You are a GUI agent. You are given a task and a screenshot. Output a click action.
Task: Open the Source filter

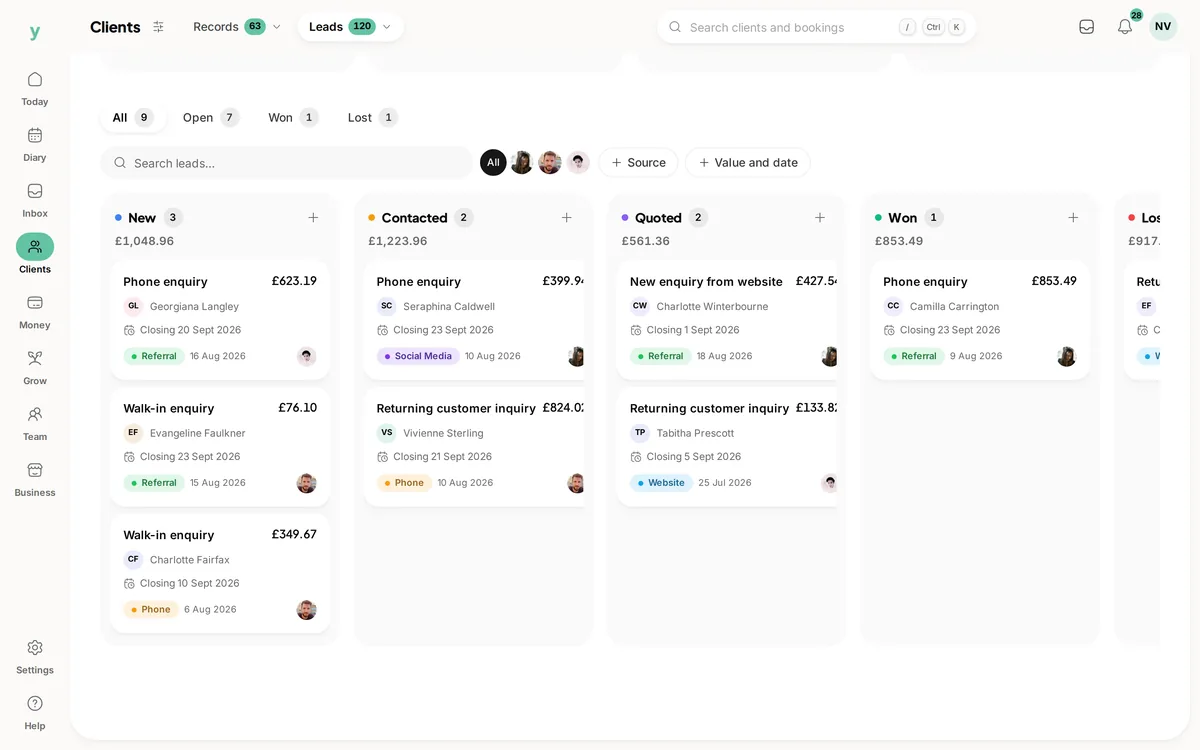pyautogui.click(x=638, y=162)
